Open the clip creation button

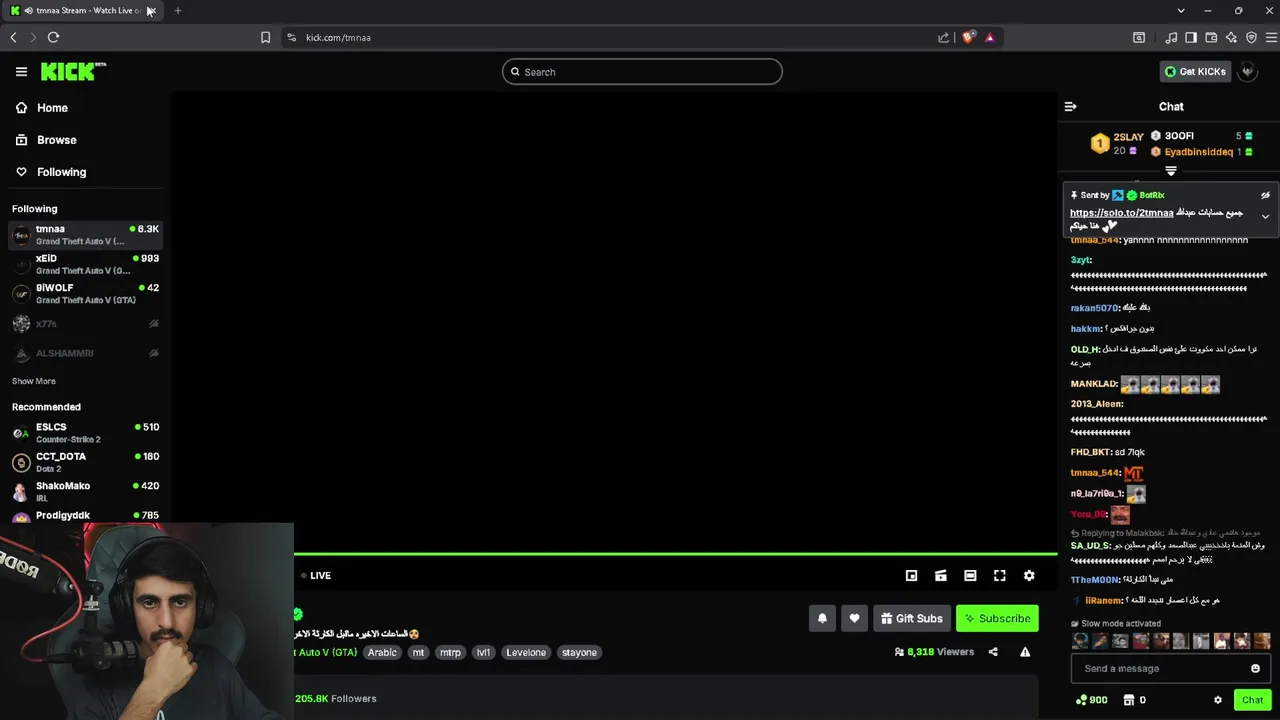[x=940, y=576]
